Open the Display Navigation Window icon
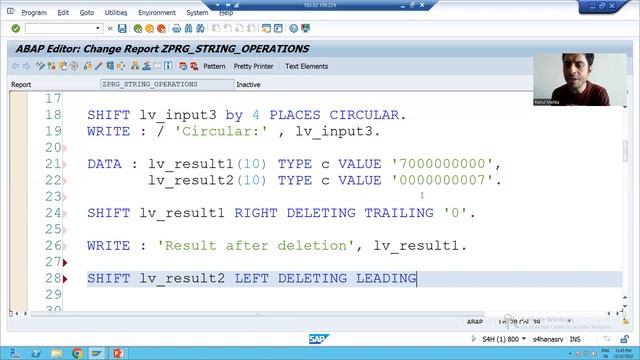 tap(146, 66)
